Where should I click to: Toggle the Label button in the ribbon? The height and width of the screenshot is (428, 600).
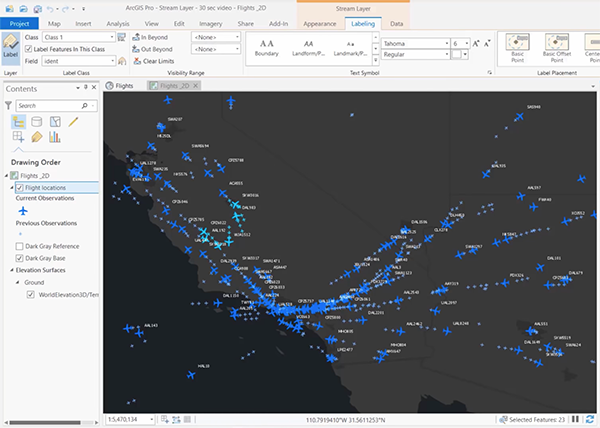[11, 47]
